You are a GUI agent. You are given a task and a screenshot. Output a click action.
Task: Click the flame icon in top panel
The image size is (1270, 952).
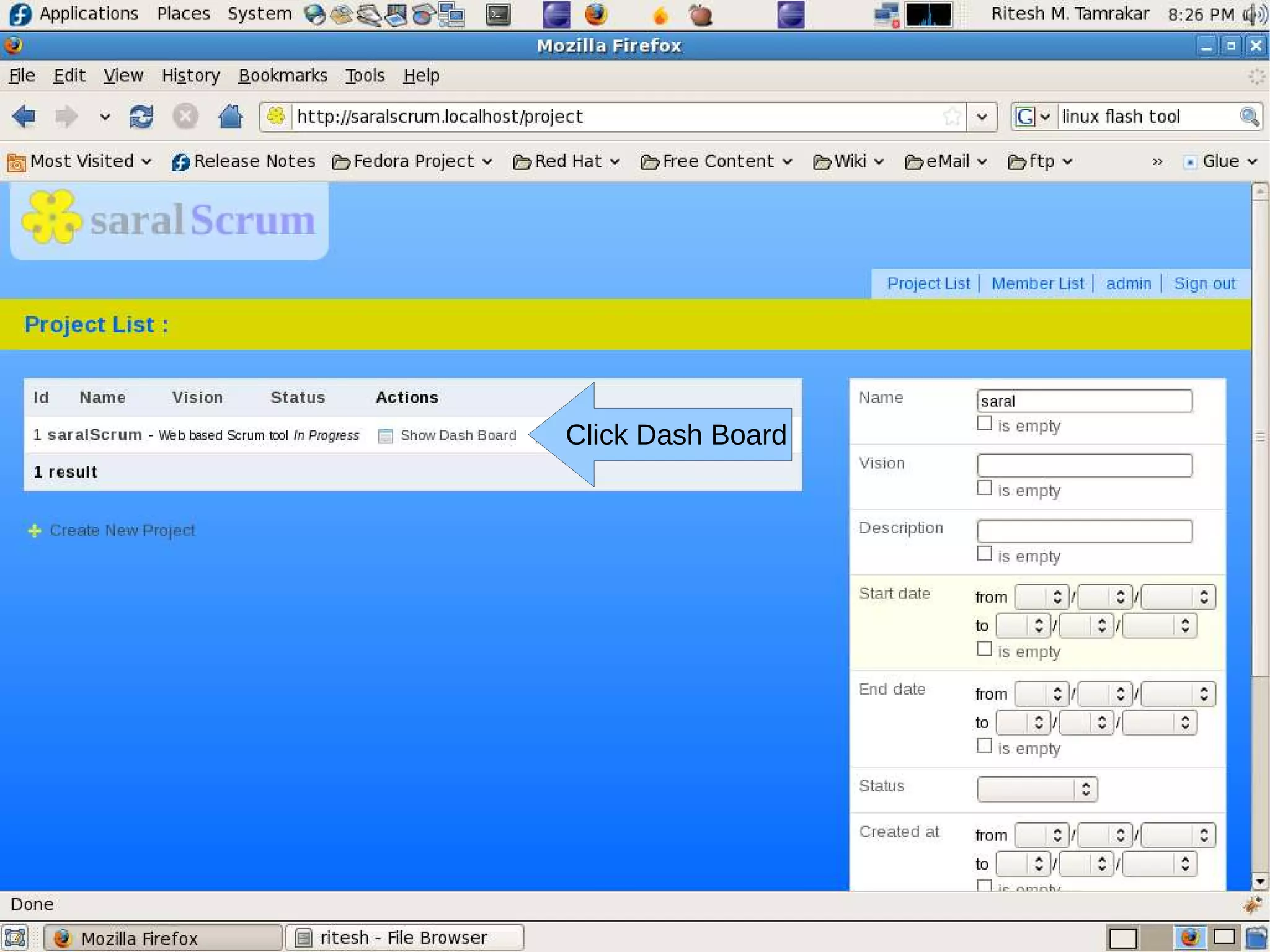(x=660, y=15)
